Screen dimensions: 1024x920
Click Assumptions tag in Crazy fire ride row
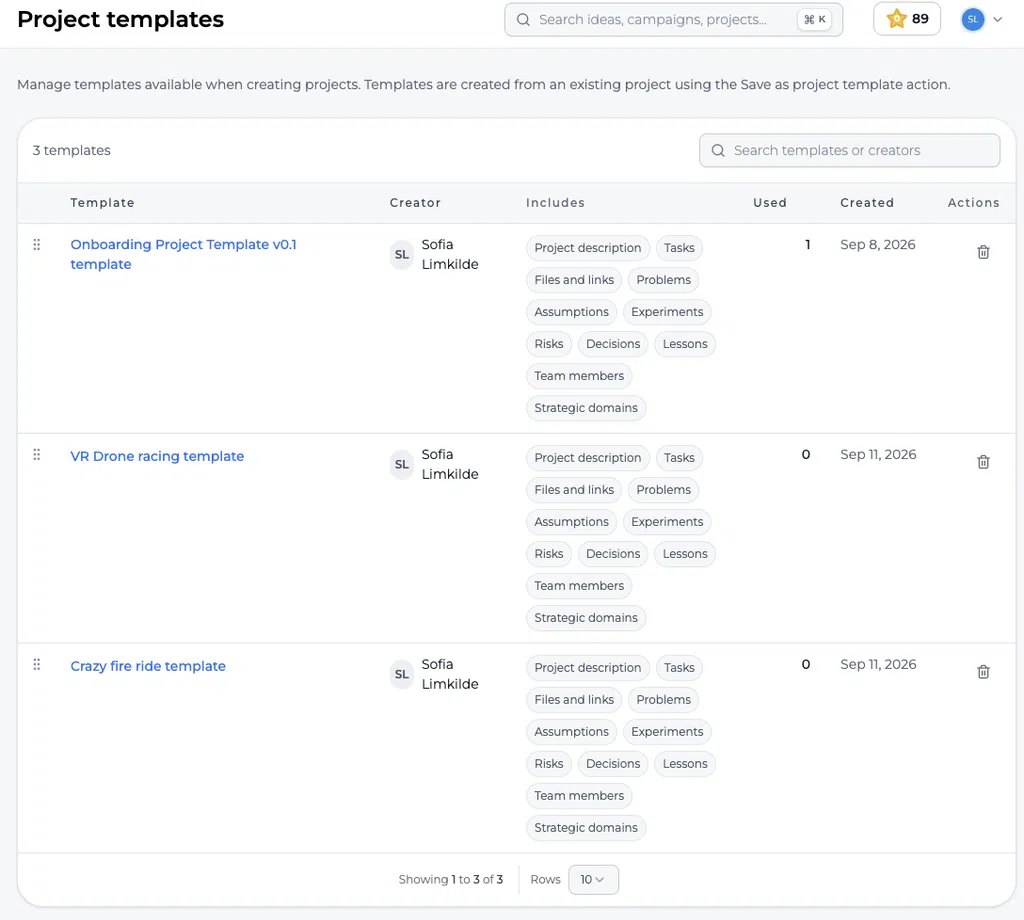pos(571,732)
